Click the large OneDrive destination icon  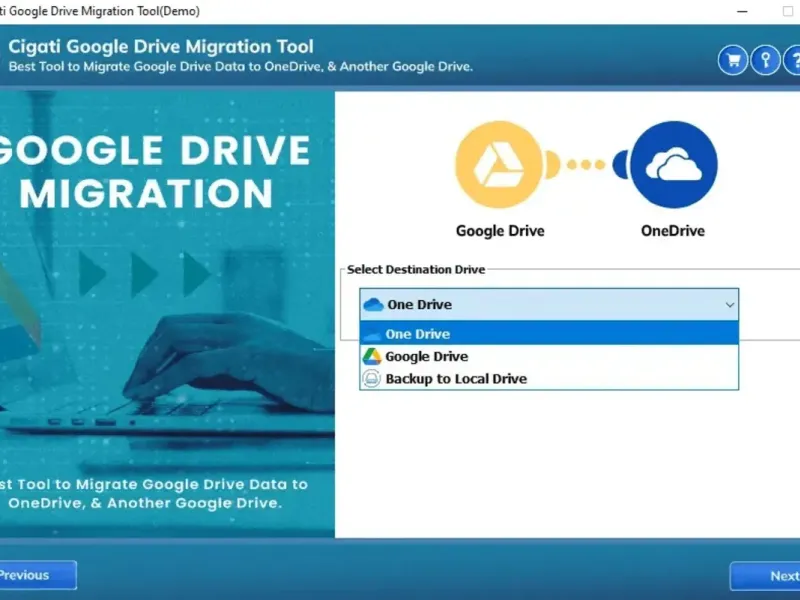pos(673,164)
